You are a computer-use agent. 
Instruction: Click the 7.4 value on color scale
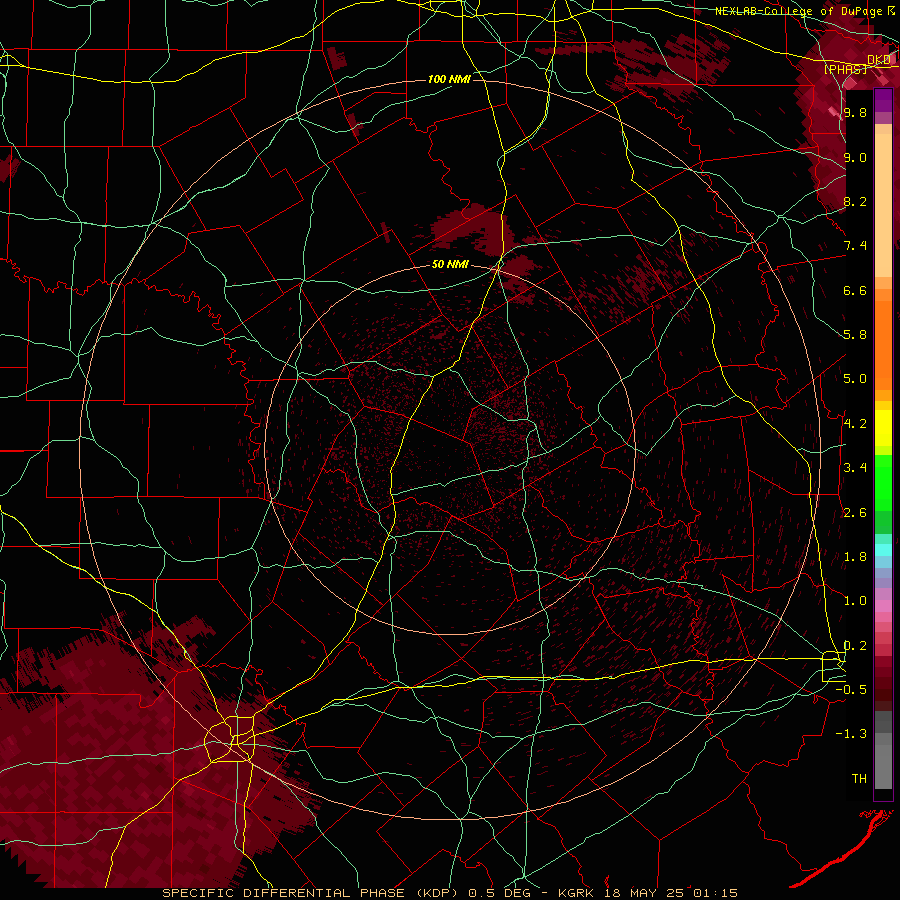tap(855, 246)
